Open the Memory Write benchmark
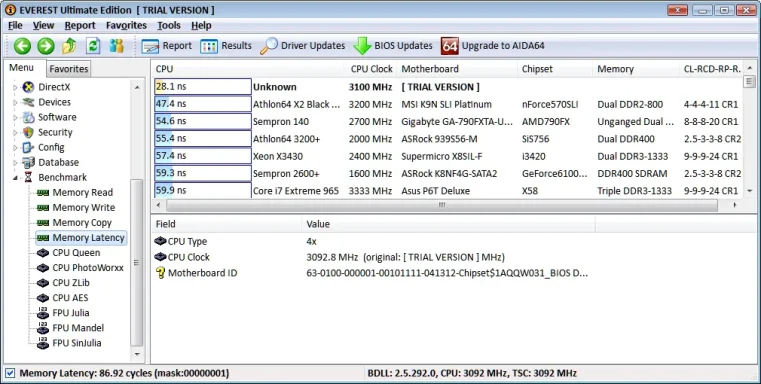761x384 pixels. (x=83, y=208)
